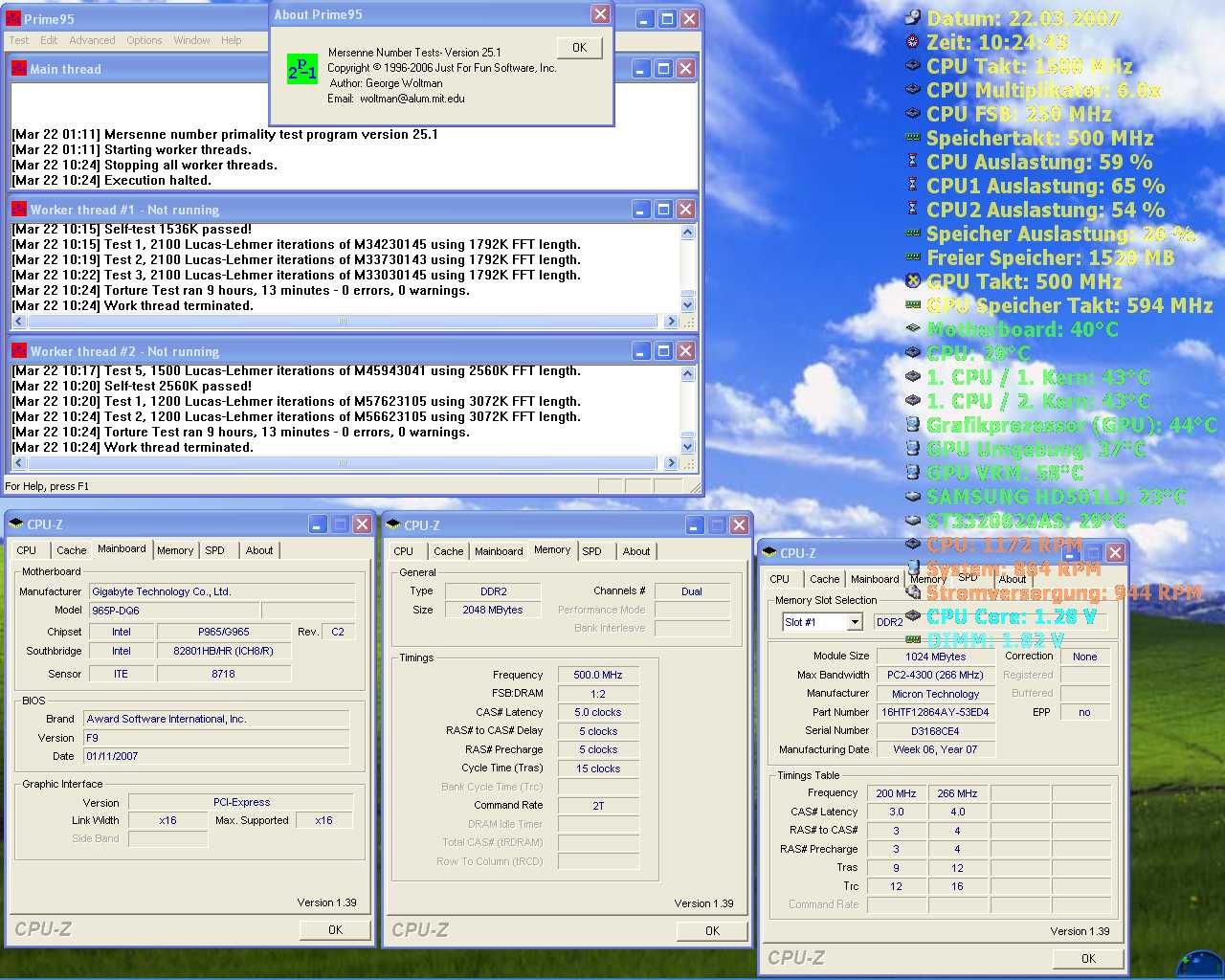Click OK in CPU-Z Mainboard window

[x=336, y=929]
